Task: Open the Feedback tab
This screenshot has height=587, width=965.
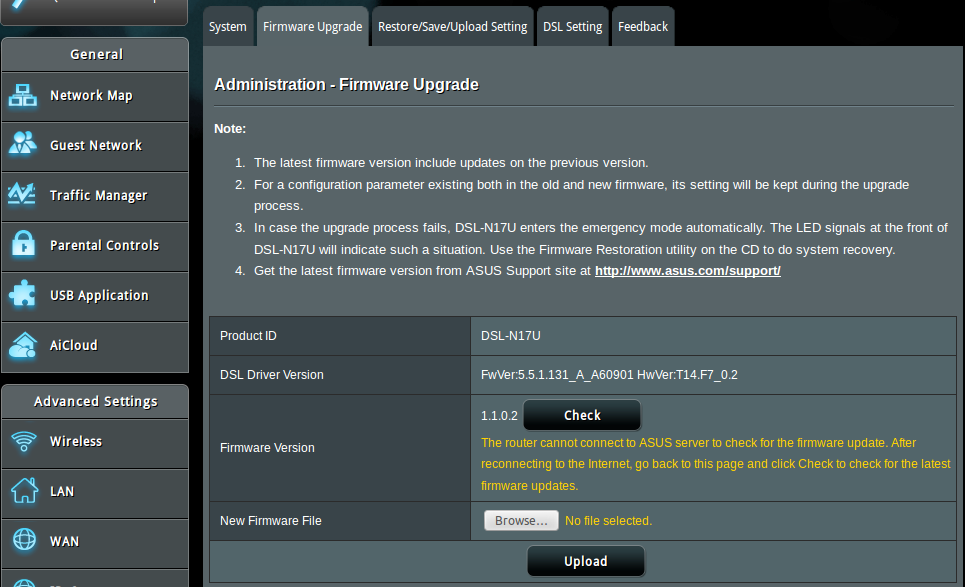Action: [643, 26]
